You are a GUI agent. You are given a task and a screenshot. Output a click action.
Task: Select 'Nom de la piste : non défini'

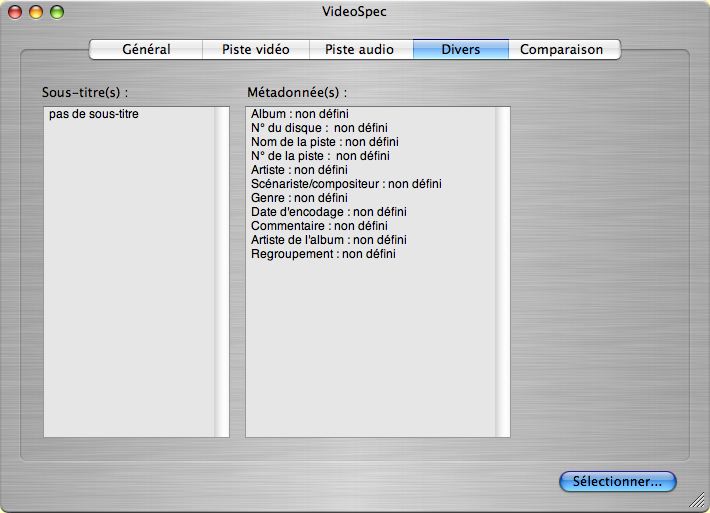(325, 142)
